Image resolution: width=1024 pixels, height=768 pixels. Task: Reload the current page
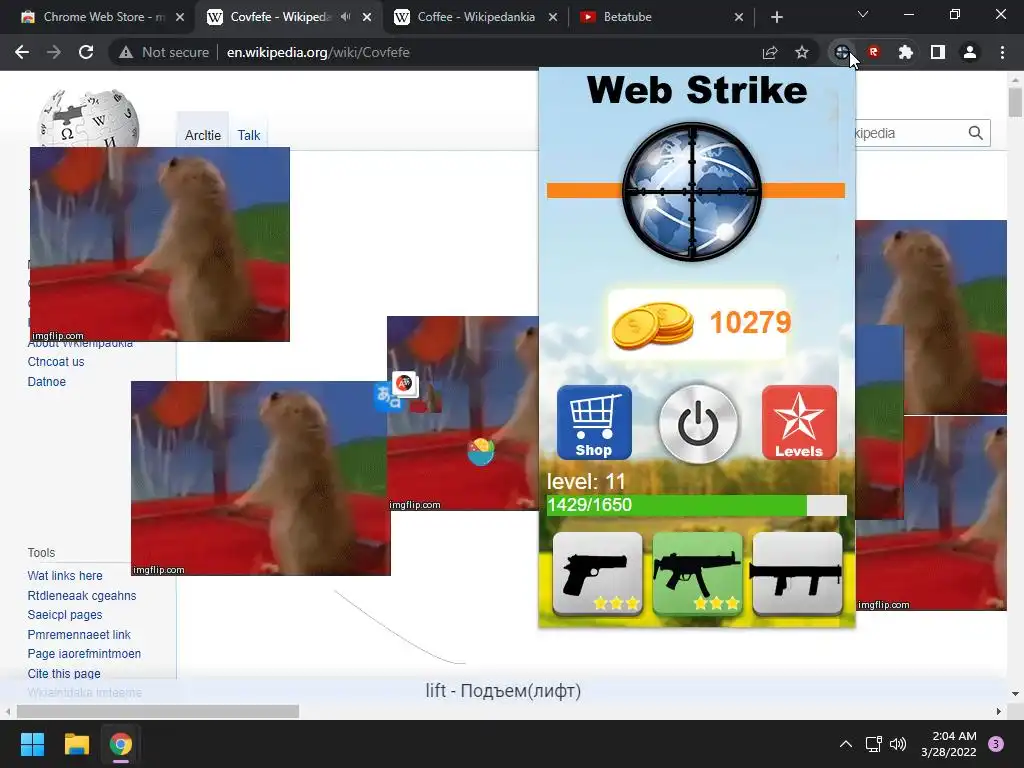[x=86, y=52]
